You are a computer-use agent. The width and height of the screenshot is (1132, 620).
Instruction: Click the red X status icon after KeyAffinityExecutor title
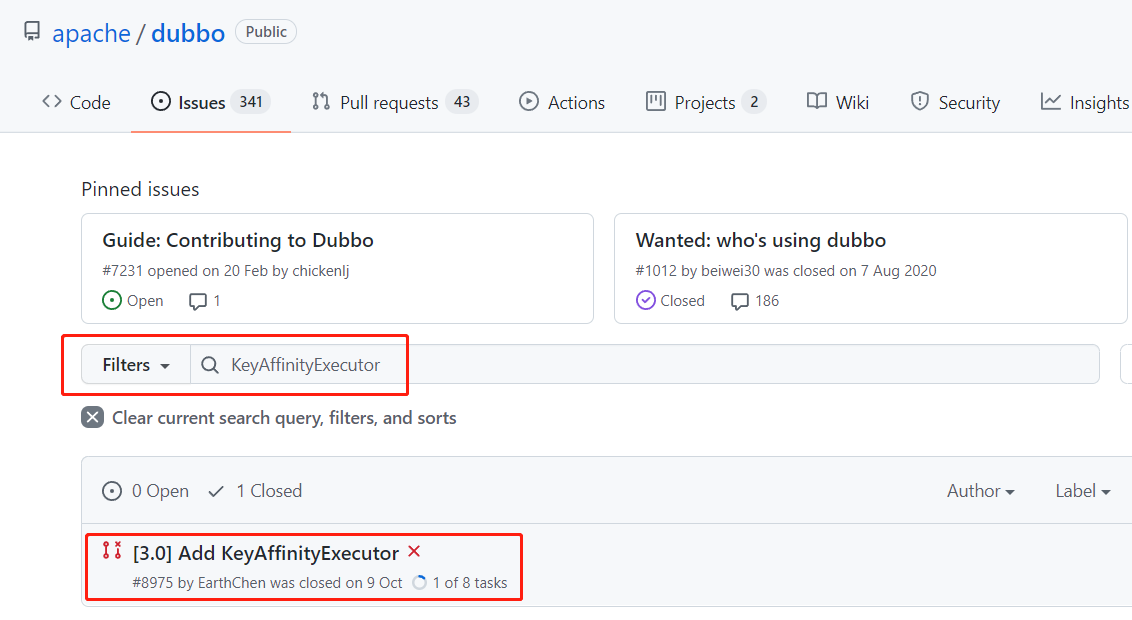[414, 551]
